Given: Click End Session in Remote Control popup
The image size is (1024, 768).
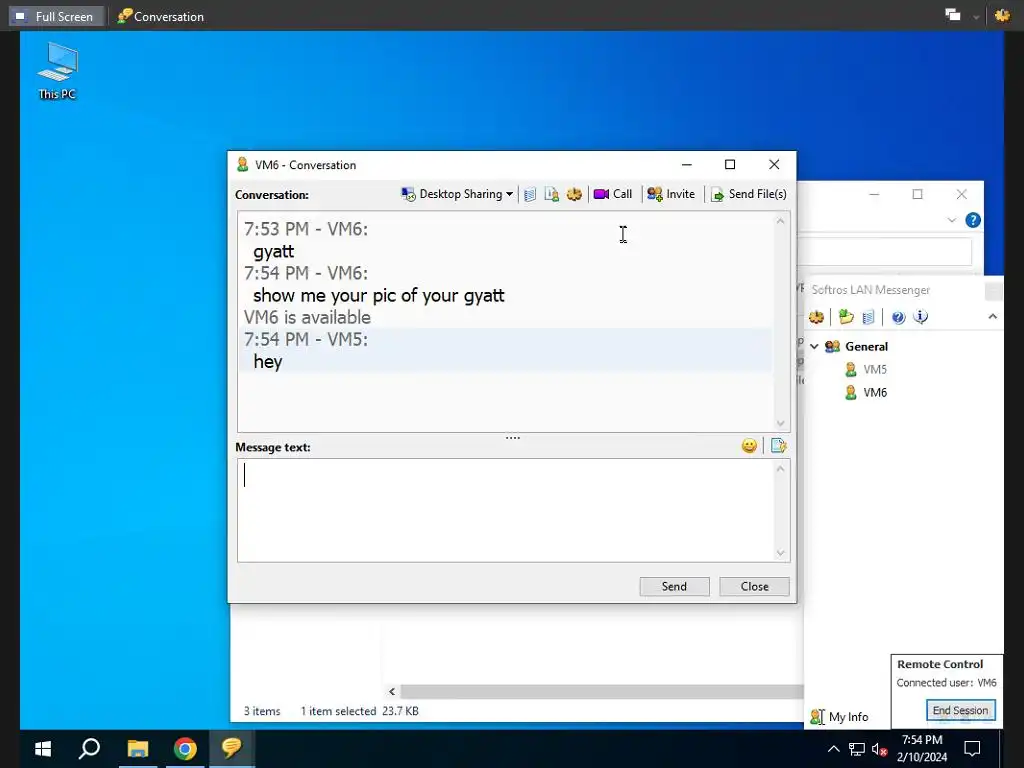Looking at the screenshot, I should 960,711.
